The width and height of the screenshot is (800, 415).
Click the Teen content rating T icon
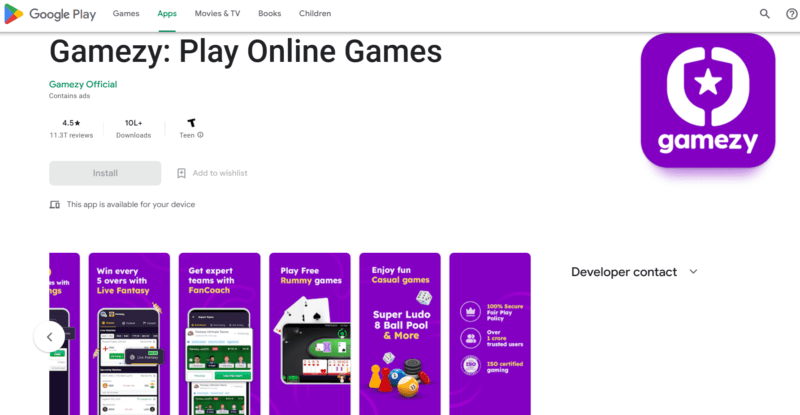pyautogui.click(x=191, y=123)
